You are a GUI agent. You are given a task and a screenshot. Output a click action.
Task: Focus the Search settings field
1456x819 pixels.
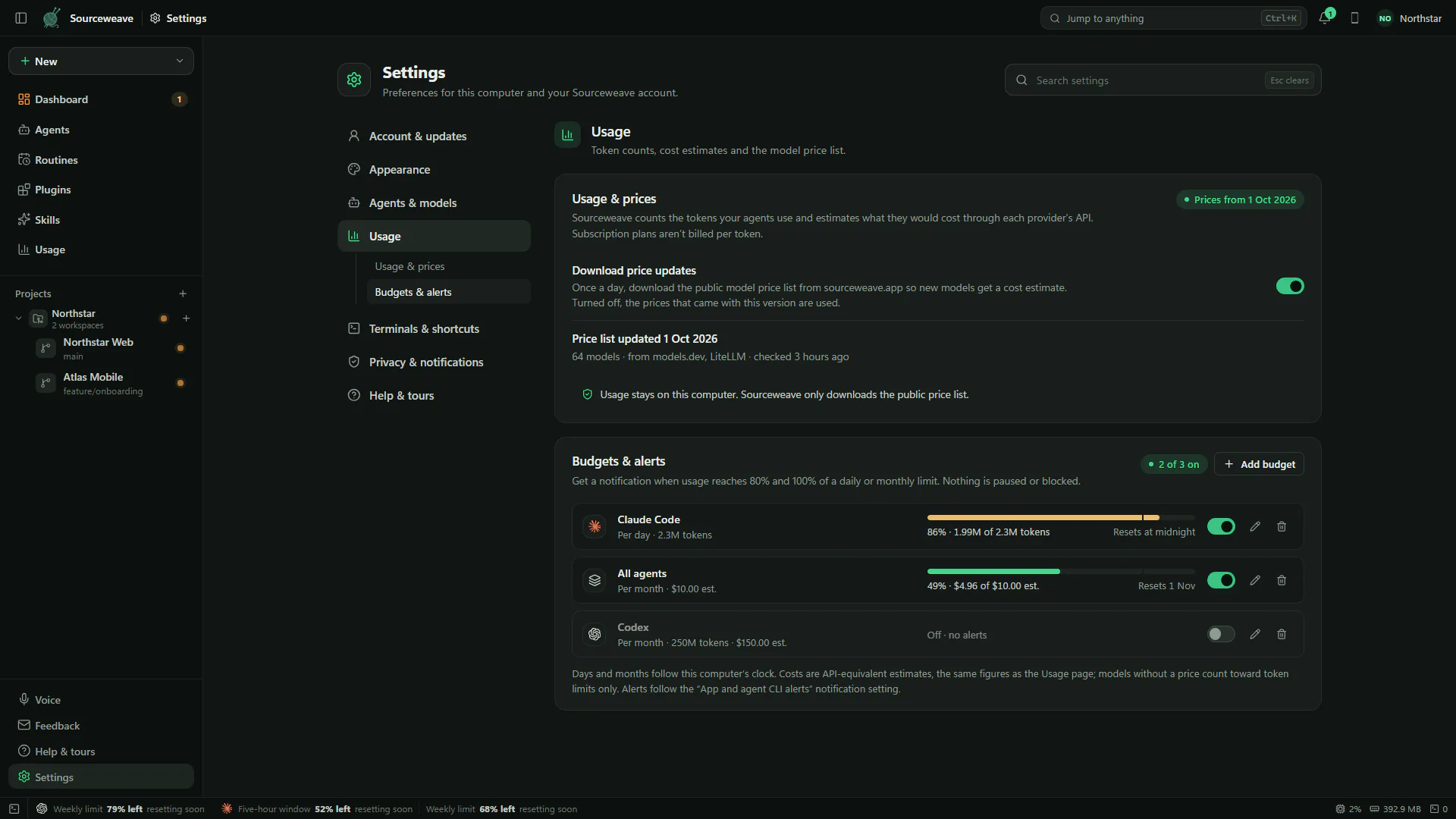1163,80
